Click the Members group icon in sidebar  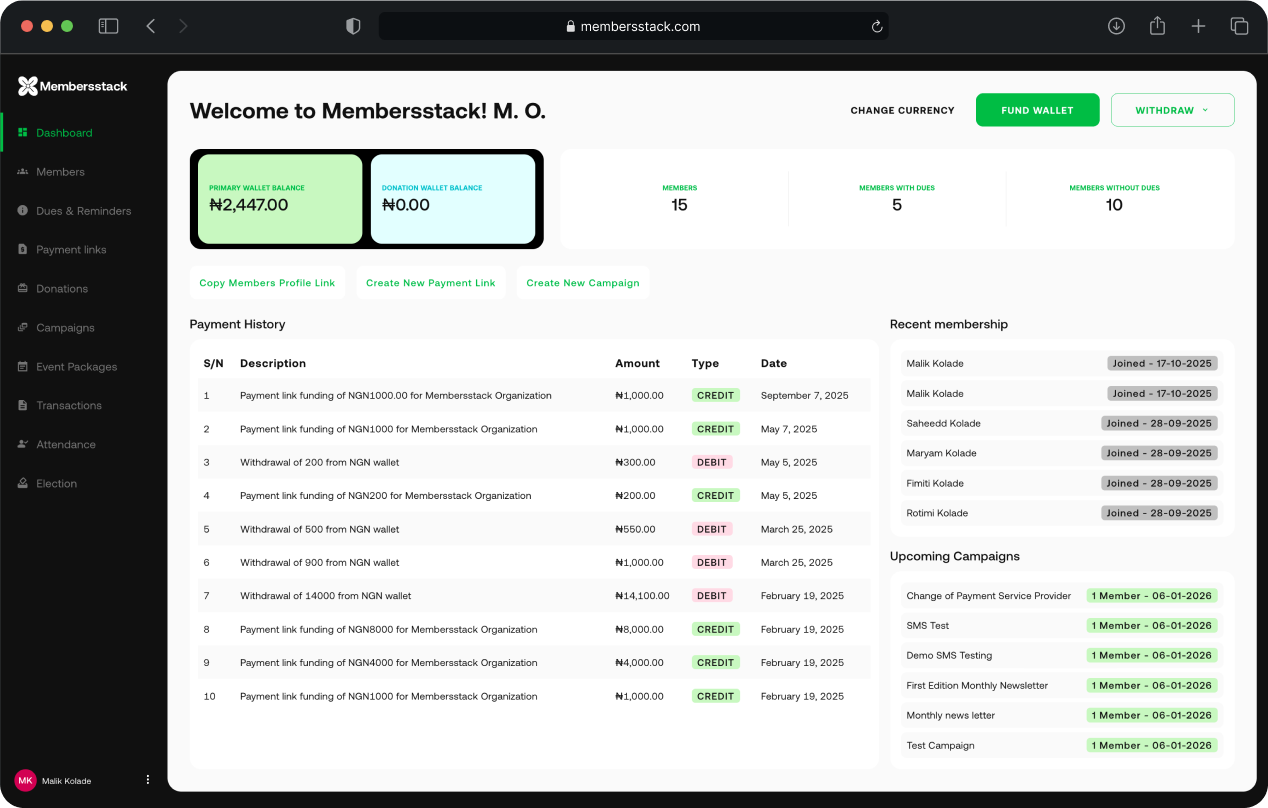tap(23, 172)
